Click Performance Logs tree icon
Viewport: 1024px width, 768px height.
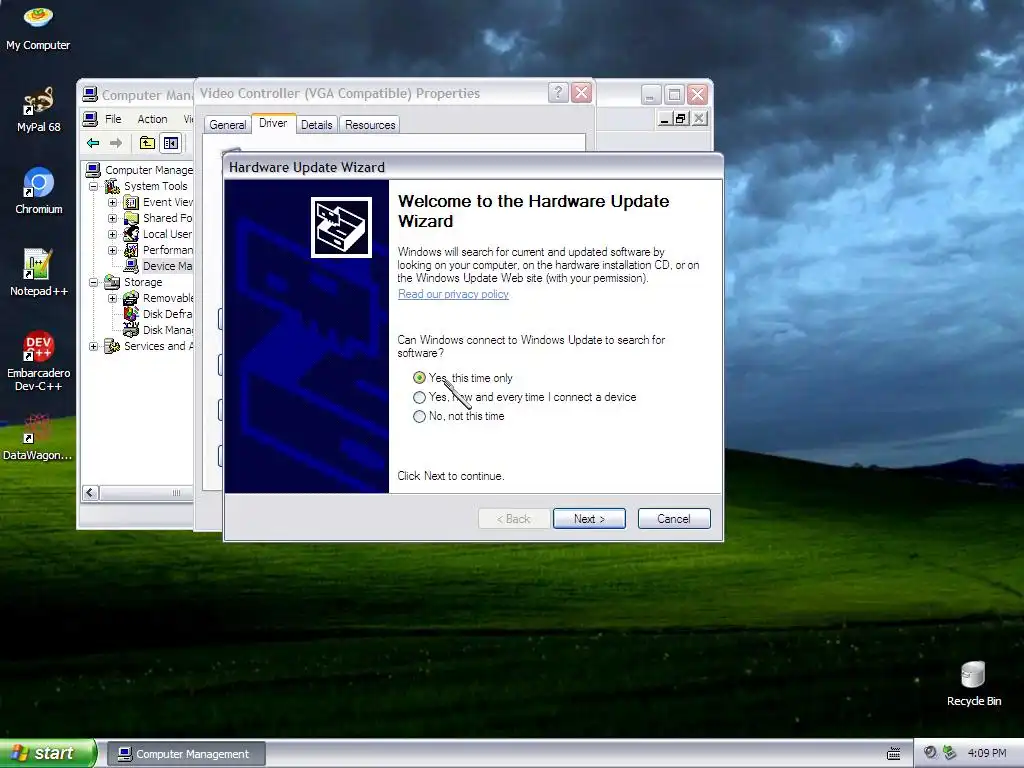click(x=131, y=250)
